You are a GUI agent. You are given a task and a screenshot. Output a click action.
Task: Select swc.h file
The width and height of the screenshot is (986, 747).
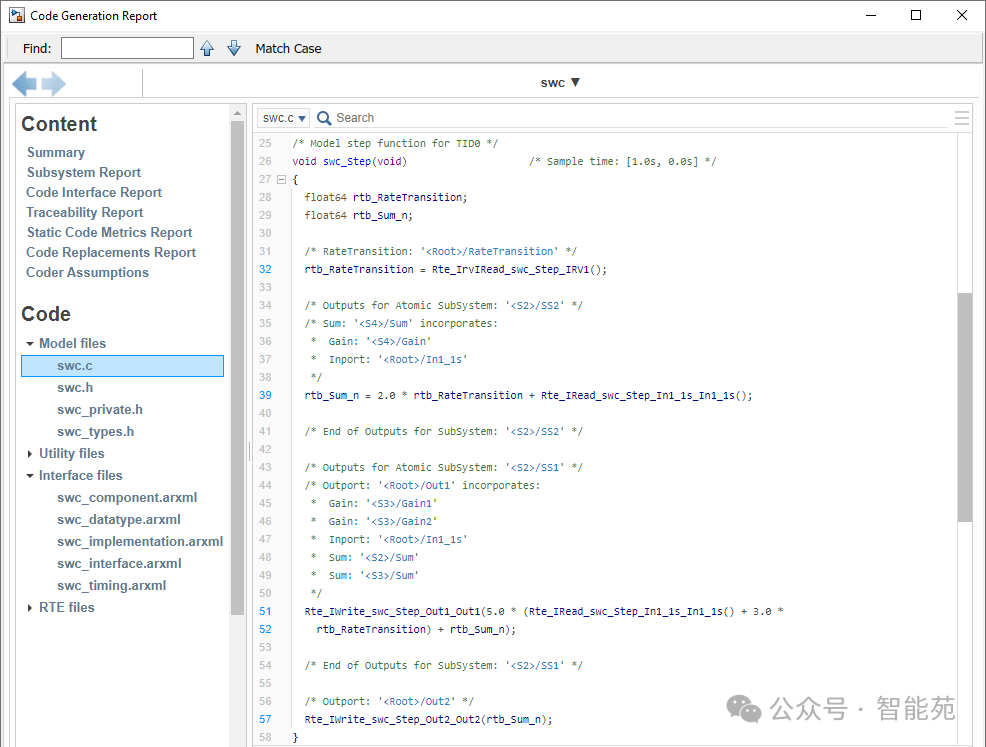pos(75,388)
